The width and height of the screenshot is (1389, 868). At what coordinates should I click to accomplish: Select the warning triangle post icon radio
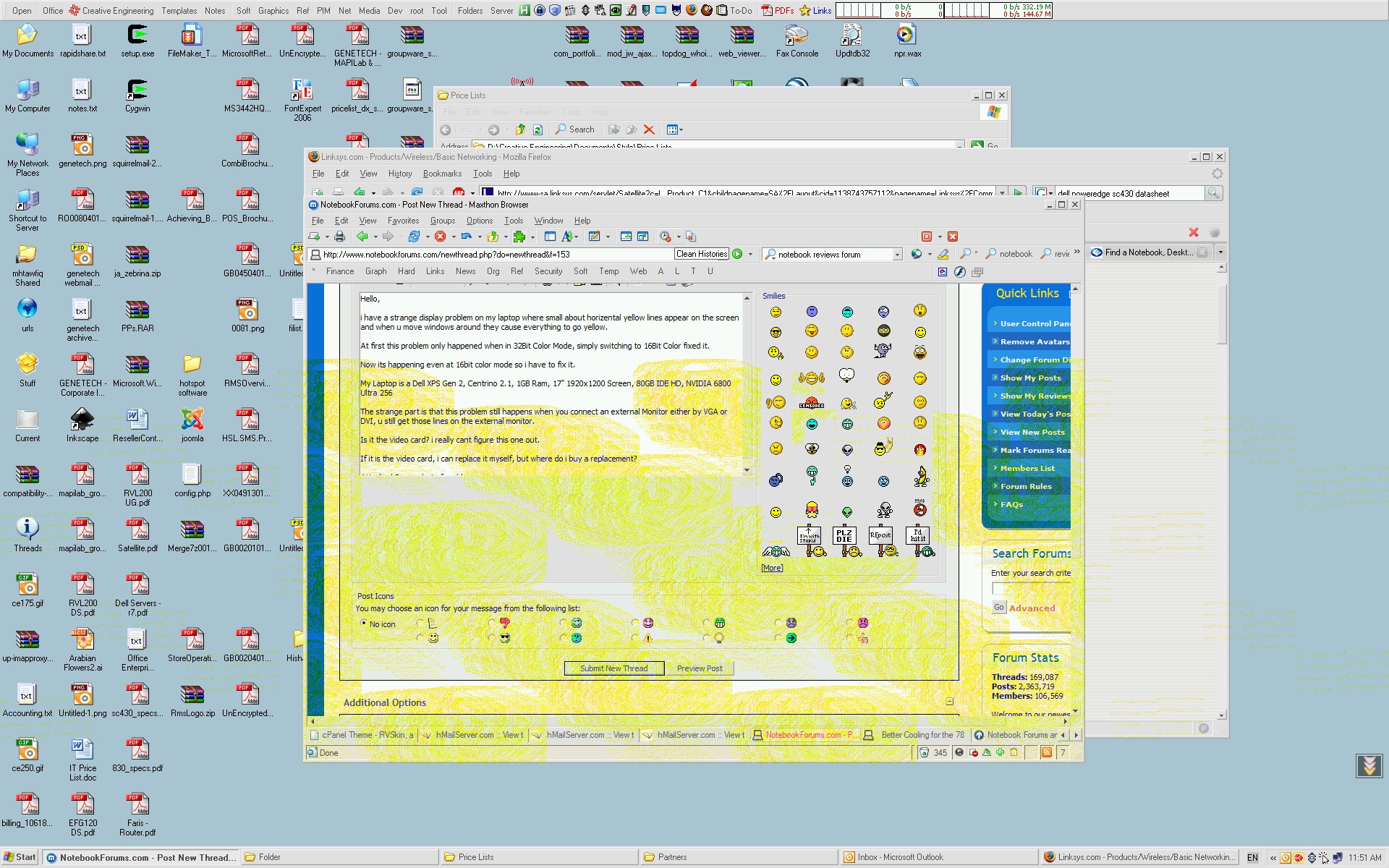click(x=635, y=638)
